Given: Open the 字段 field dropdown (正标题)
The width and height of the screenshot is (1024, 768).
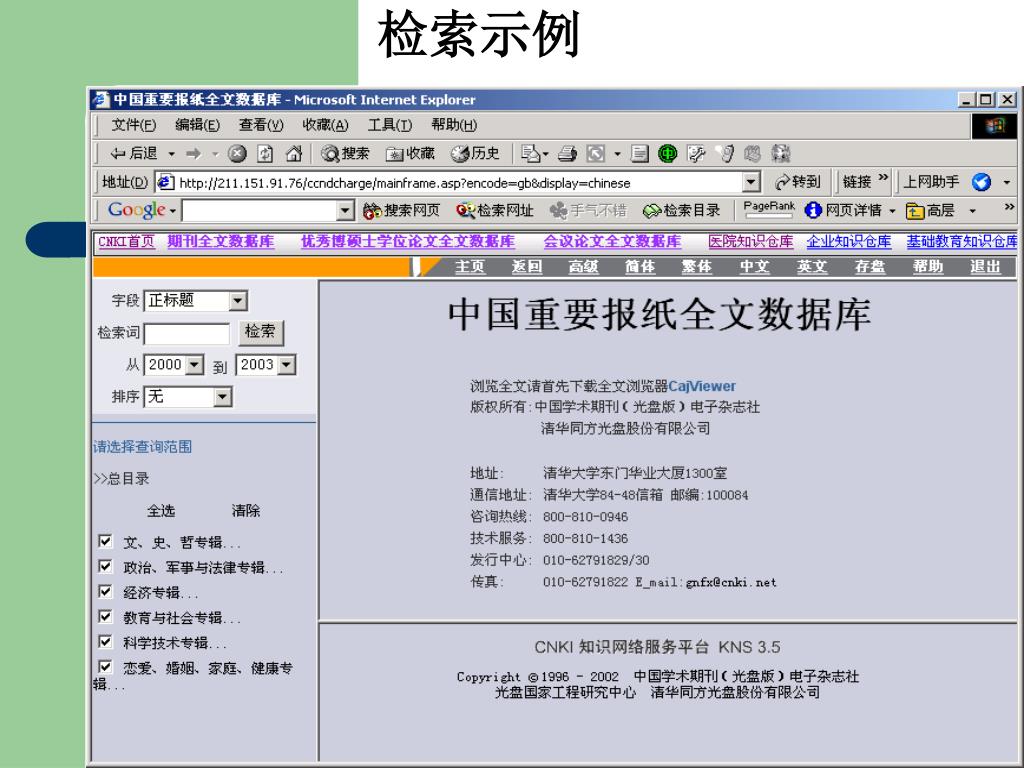Looking at the screenshot, I should coord(238,301).
